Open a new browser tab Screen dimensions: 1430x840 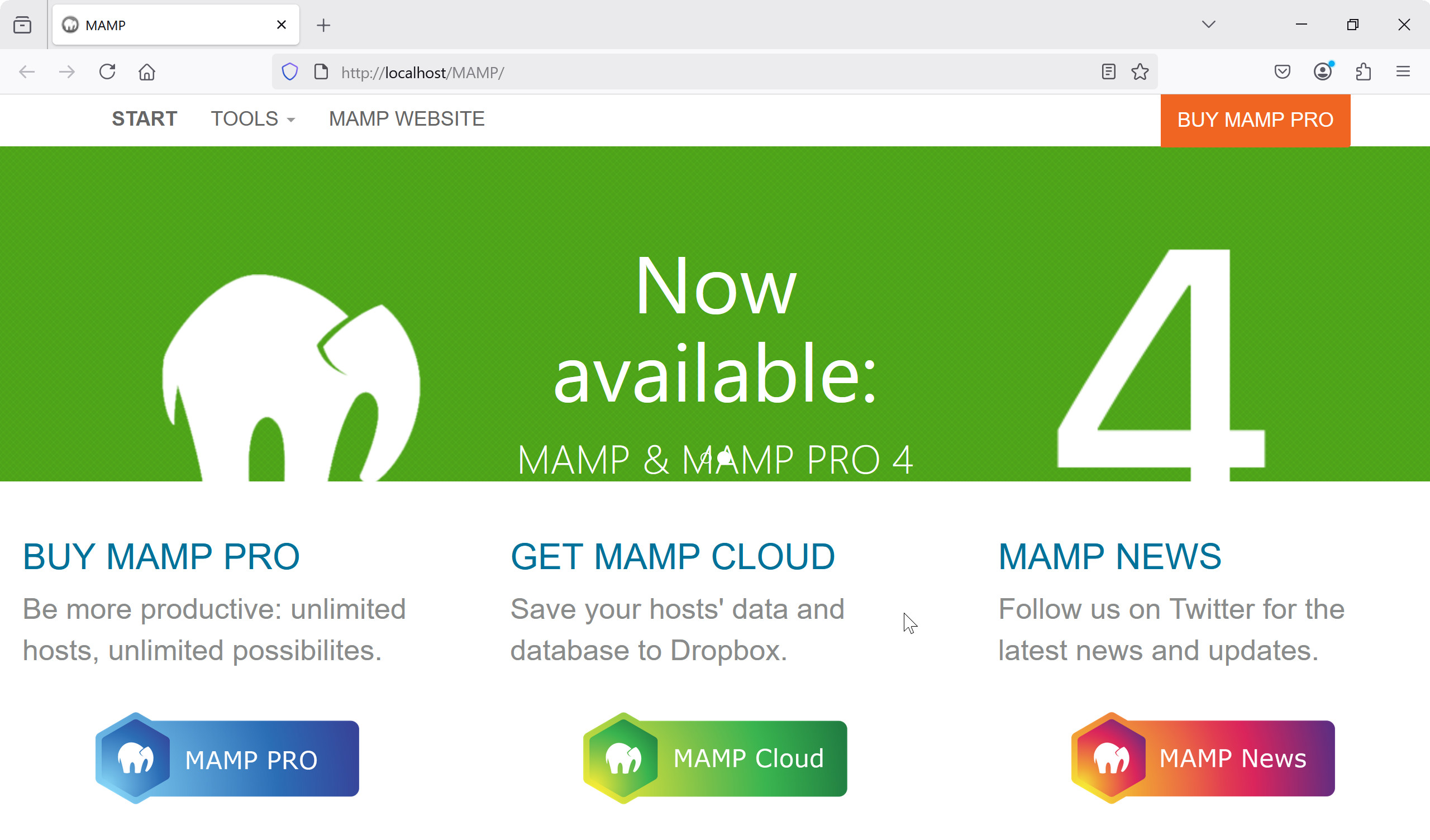tap(323, 25)
